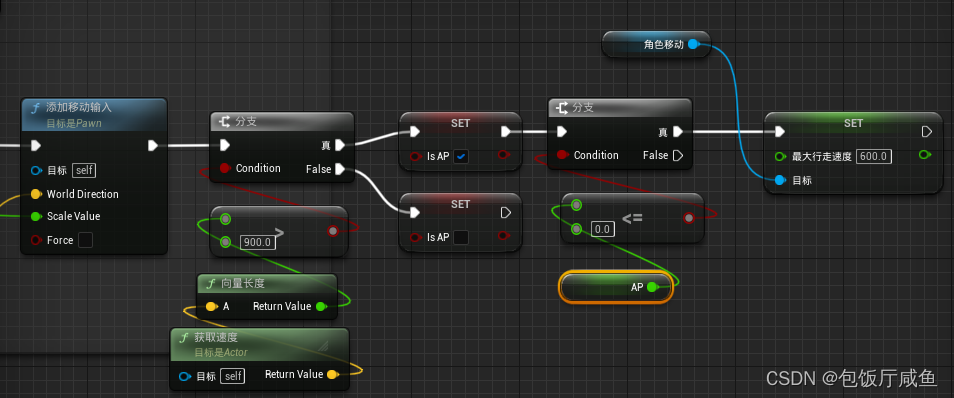Click the 0.0 value field on <= node
The image size is (954, 398).
click(604, 229)
